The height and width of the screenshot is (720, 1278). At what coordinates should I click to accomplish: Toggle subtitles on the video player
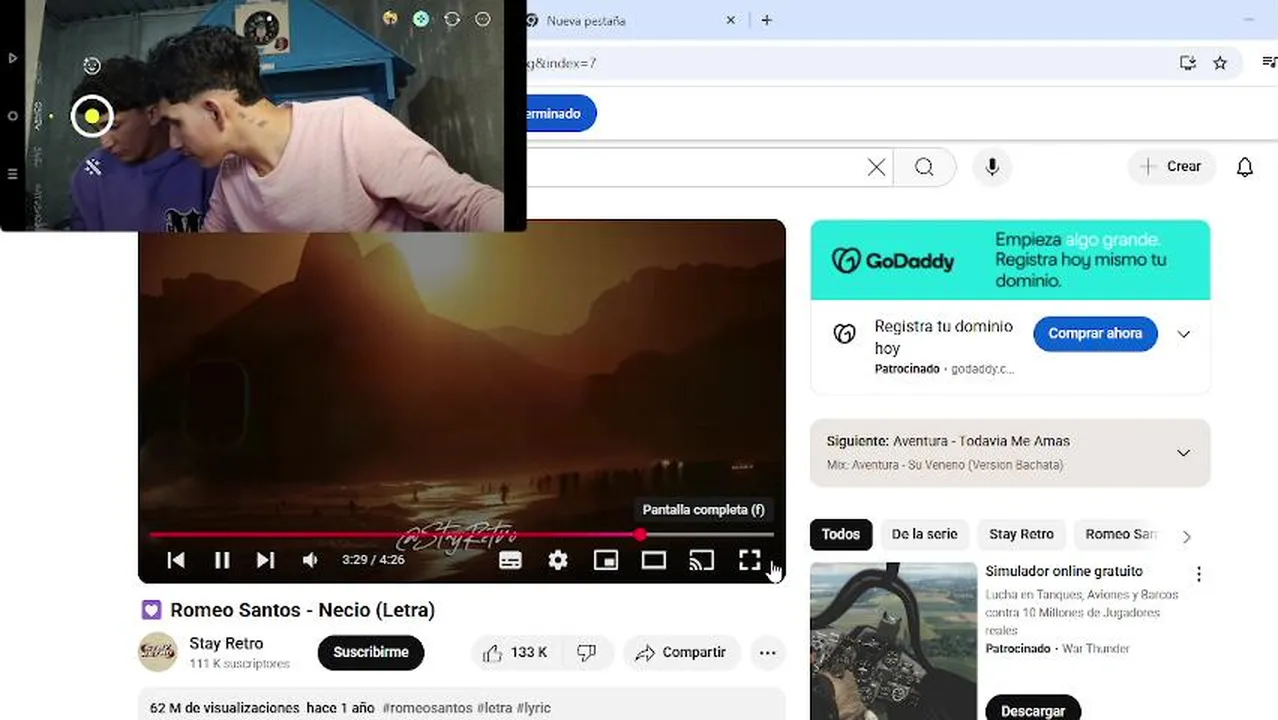[x=510, y=560]
